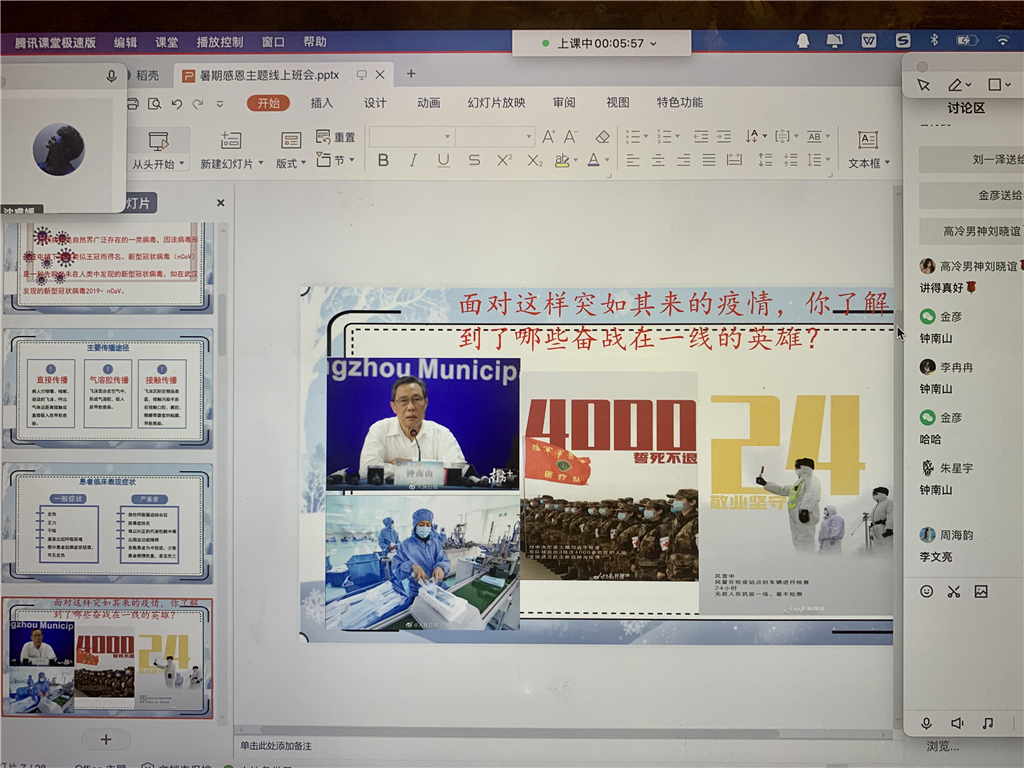Open the emoji picker in discussion panel
1024x768 pixels.
926,591
